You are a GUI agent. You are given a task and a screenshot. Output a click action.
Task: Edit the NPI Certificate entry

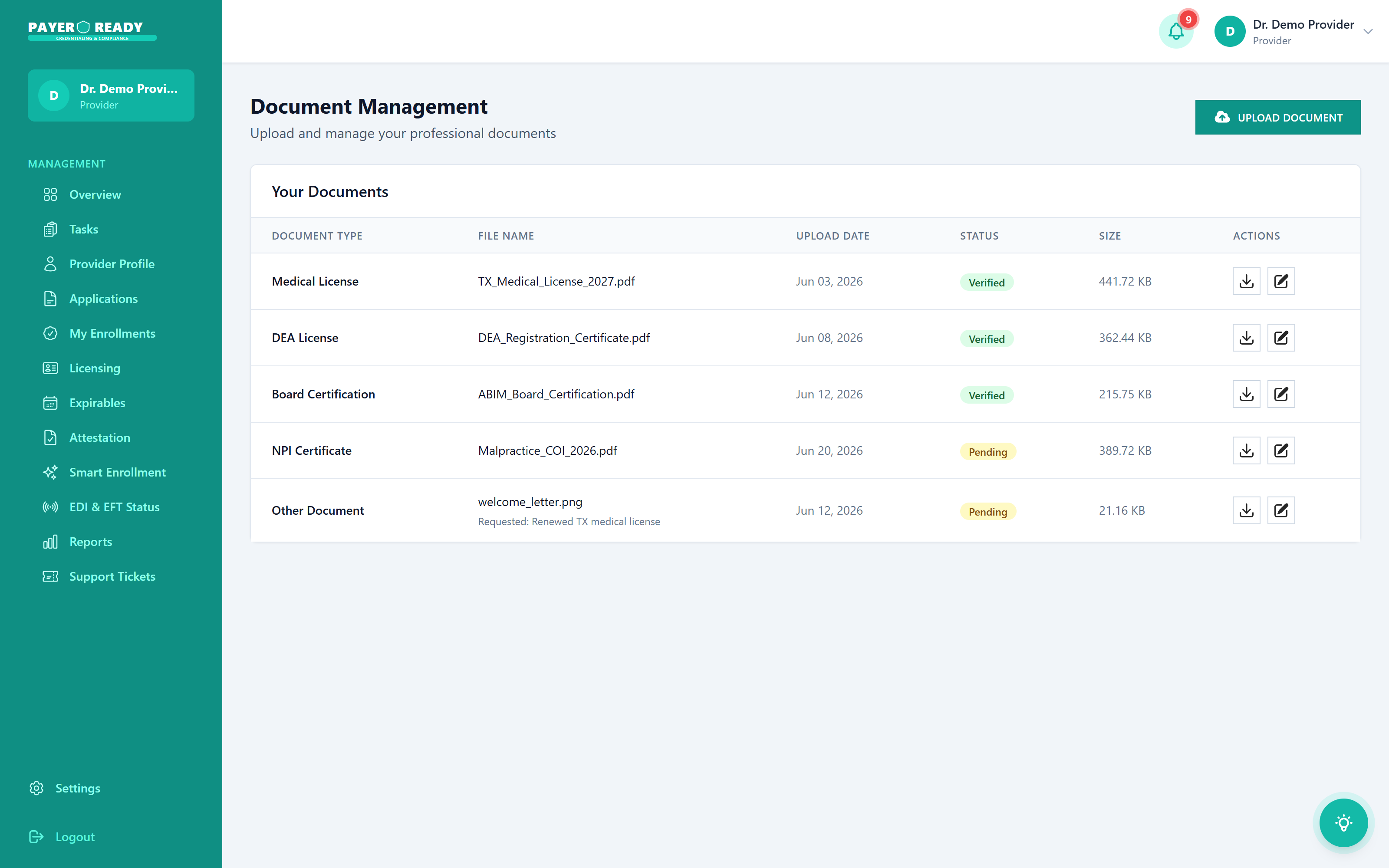pos(1281,450)
